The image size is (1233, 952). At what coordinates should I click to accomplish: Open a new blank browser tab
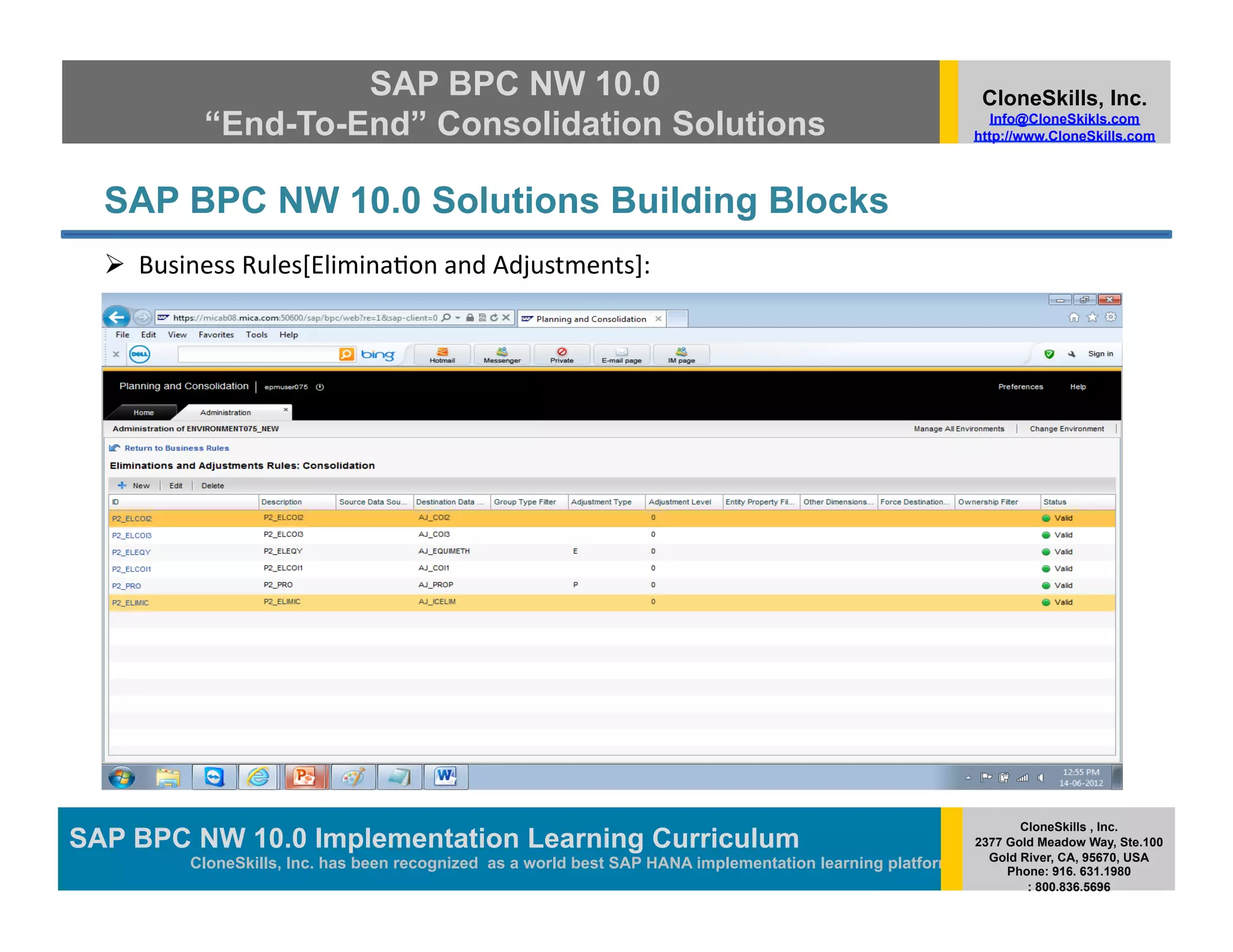pos(677,318)
